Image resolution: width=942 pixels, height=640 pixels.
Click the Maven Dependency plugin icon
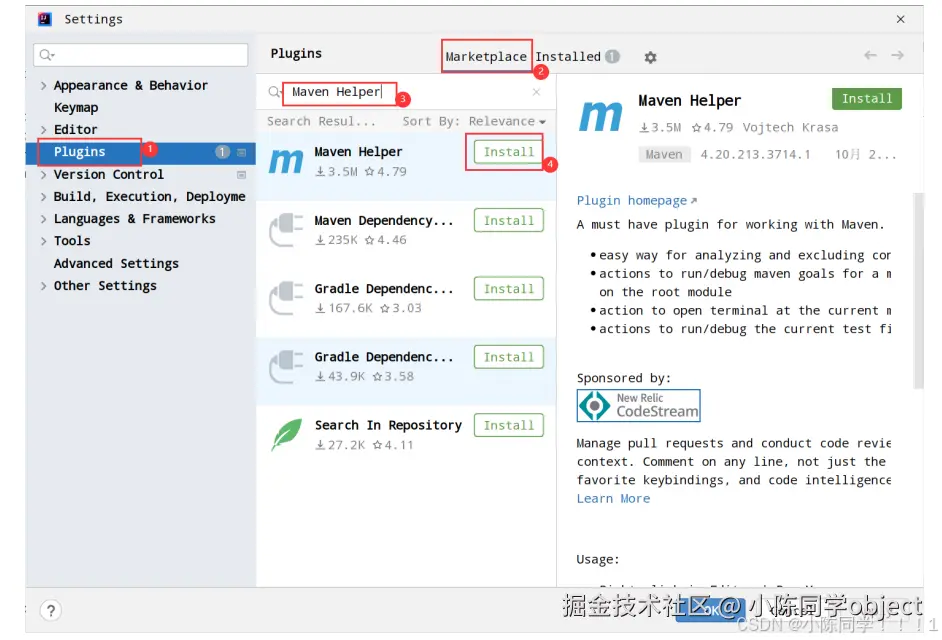point(286,230)
